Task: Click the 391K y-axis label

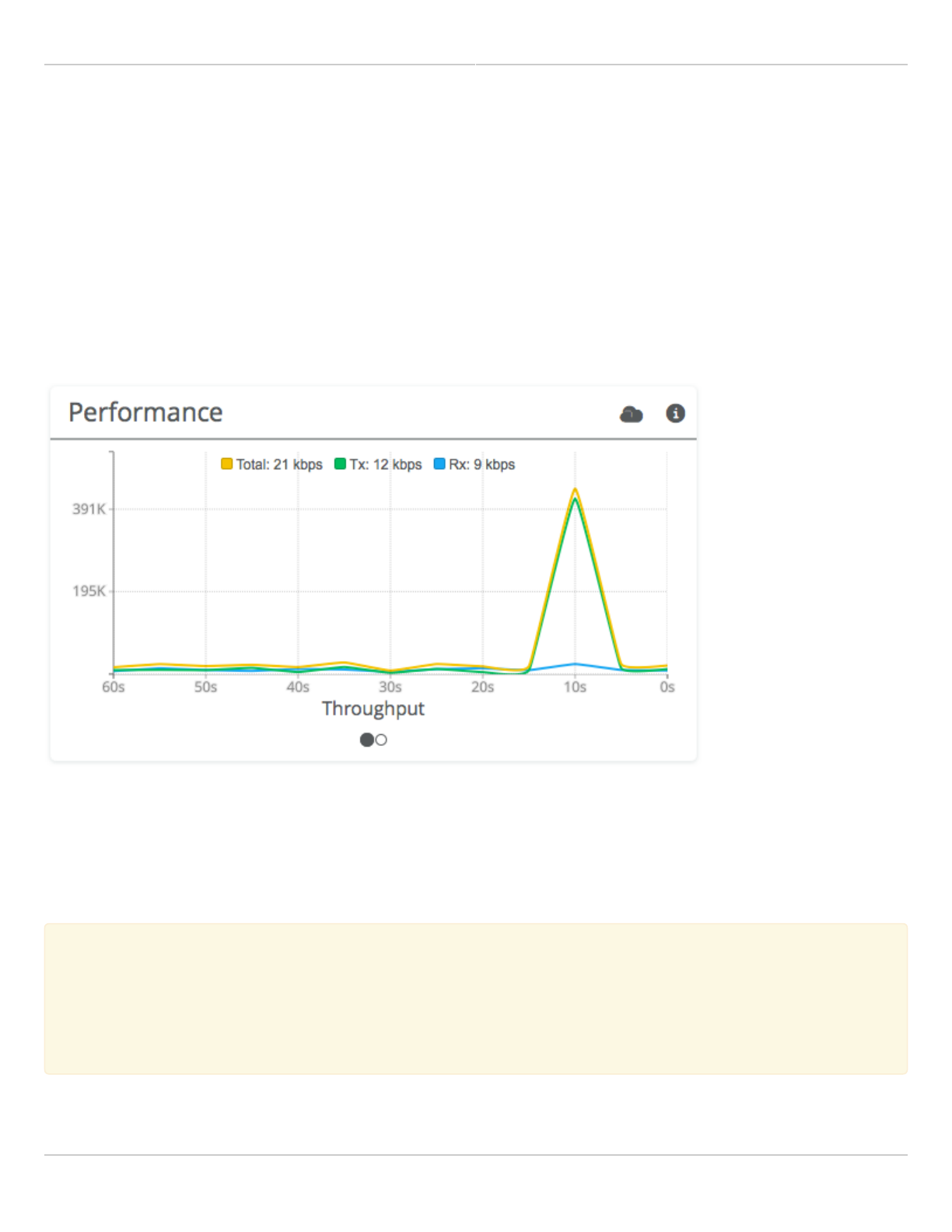Action: (x=89, y=509)
